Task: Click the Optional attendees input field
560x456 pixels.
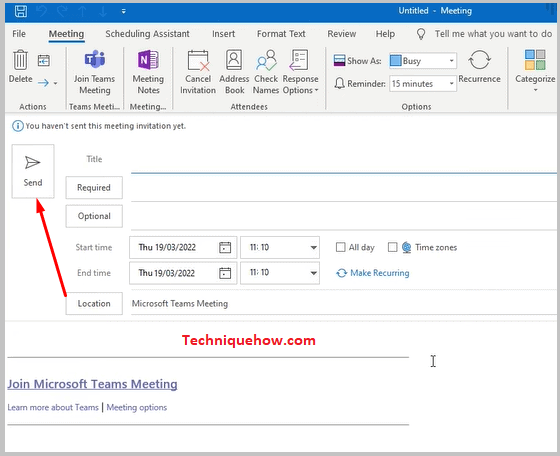Action: point(344,216)
